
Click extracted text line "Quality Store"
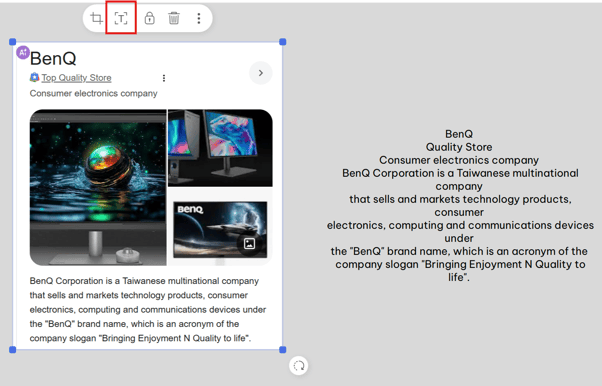click(459, 147)
